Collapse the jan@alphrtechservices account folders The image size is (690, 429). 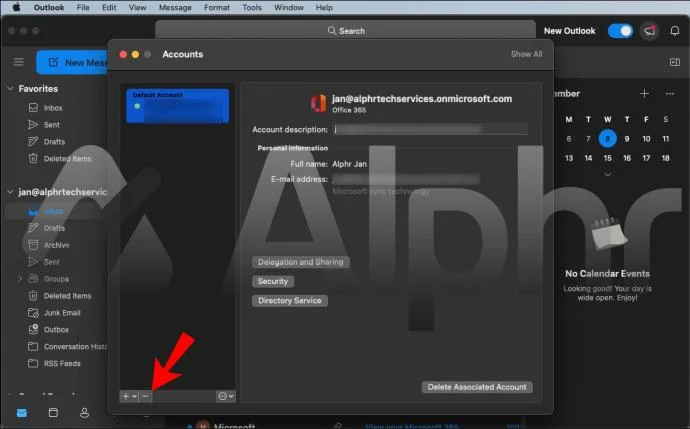(11, 192)
